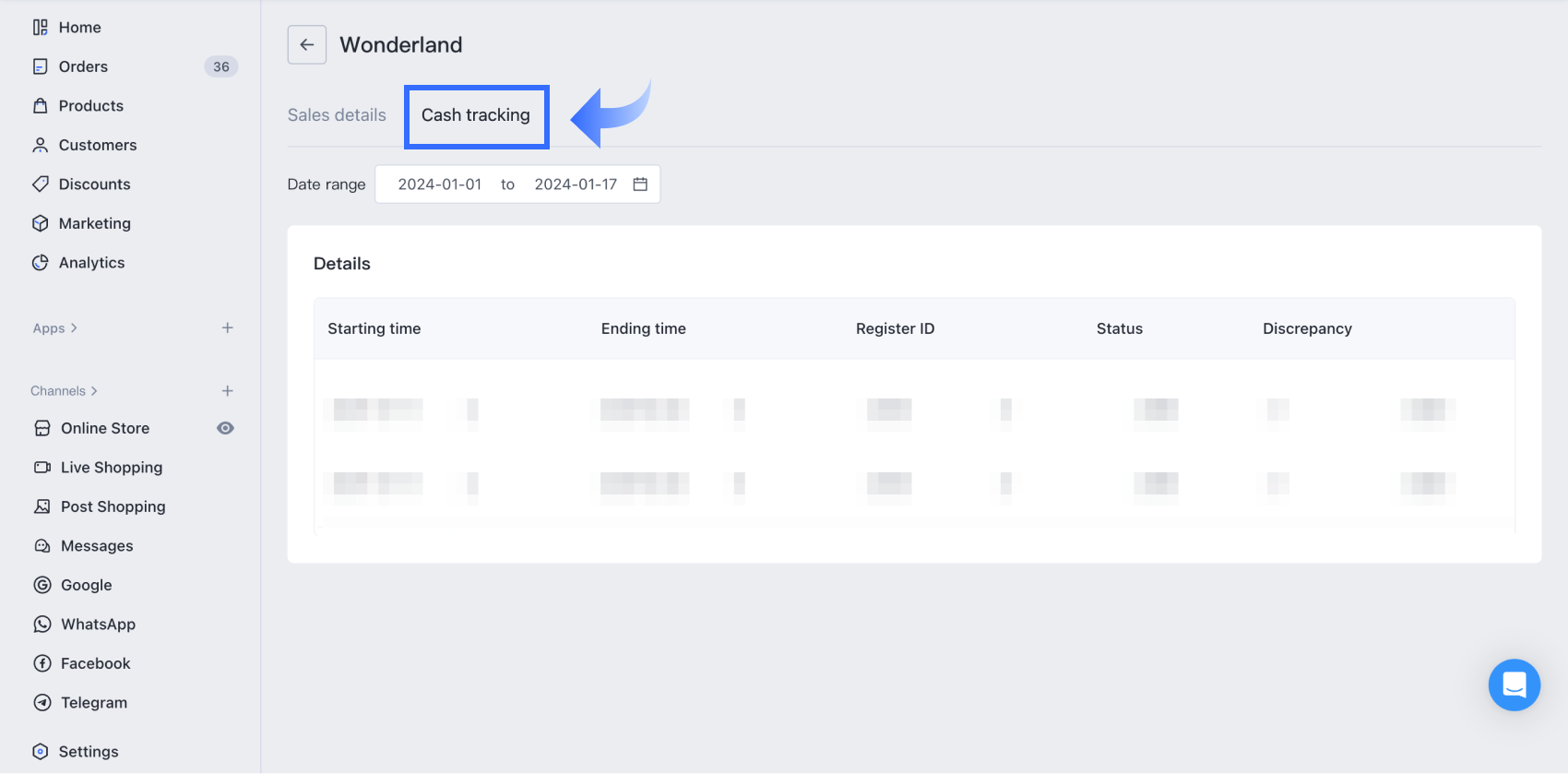Click the Home sidebar icon
Viewport: 1568px width, 774px height.
tap(41, 28)
